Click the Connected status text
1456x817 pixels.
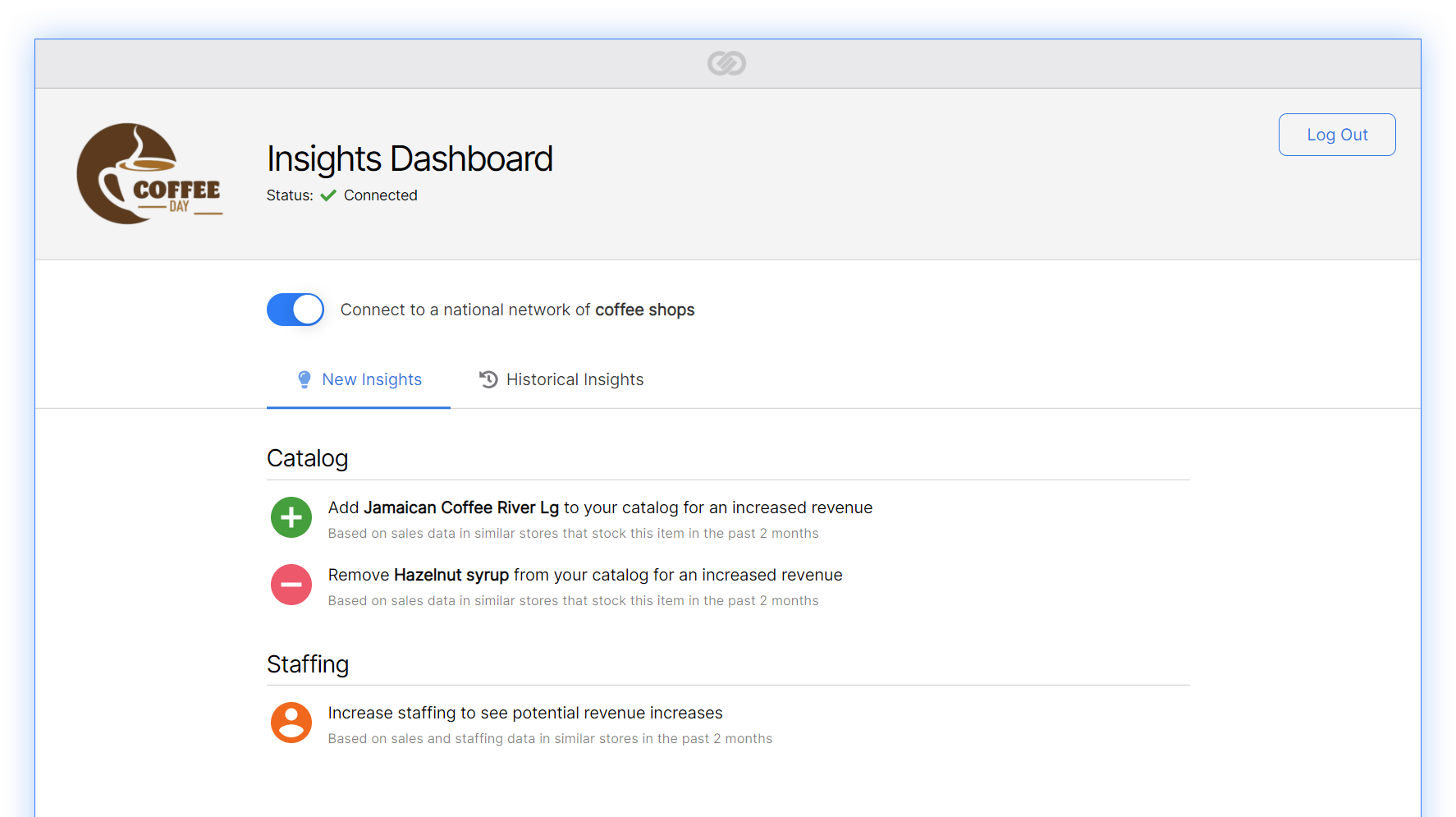pyautogui.click(x=381, y=195)
